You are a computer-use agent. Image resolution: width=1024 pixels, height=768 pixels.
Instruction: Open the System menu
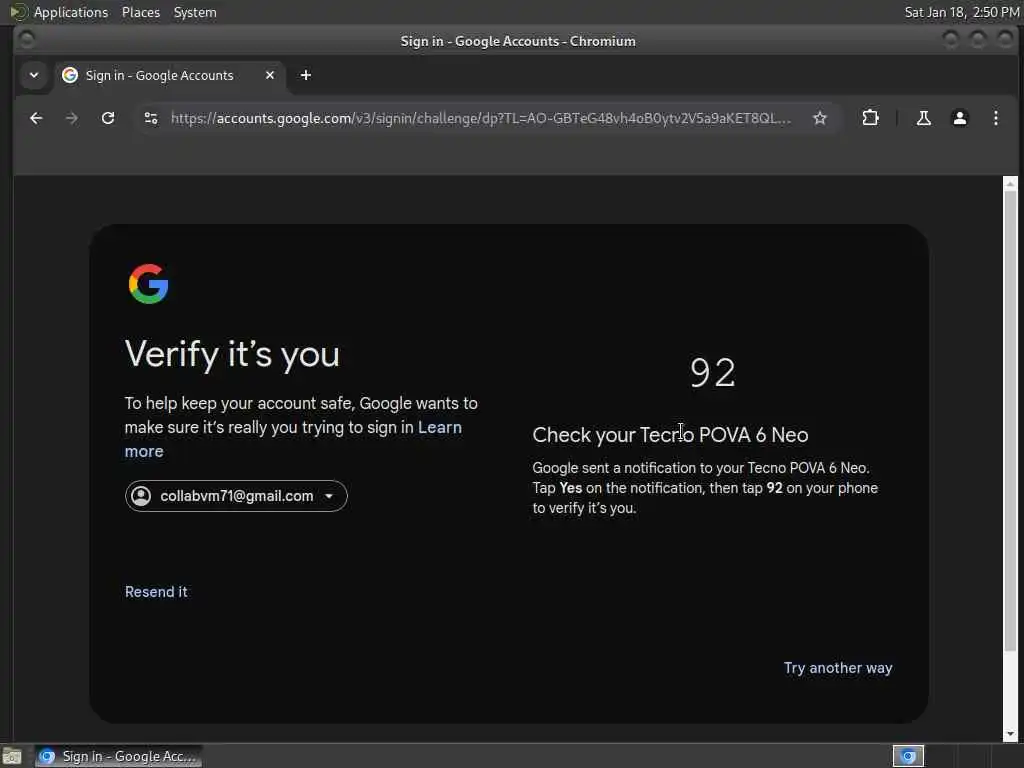coord(195,12)
